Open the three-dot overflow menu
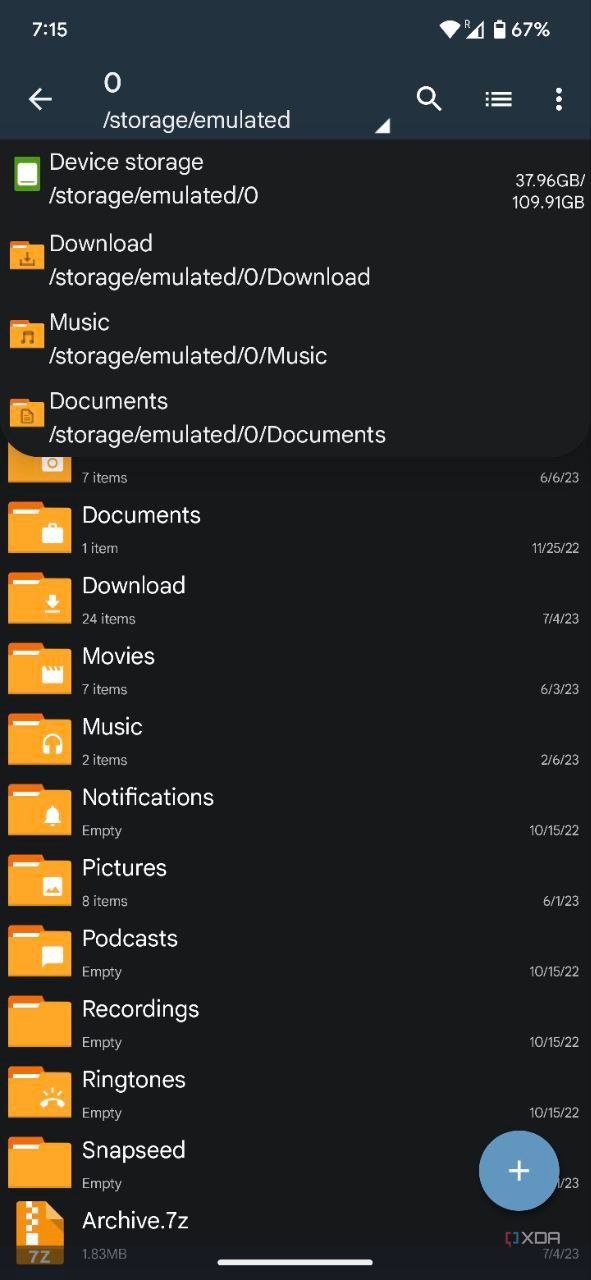Image resolution: width=591 pixels, height=1280 pixels. click(558, 99)
